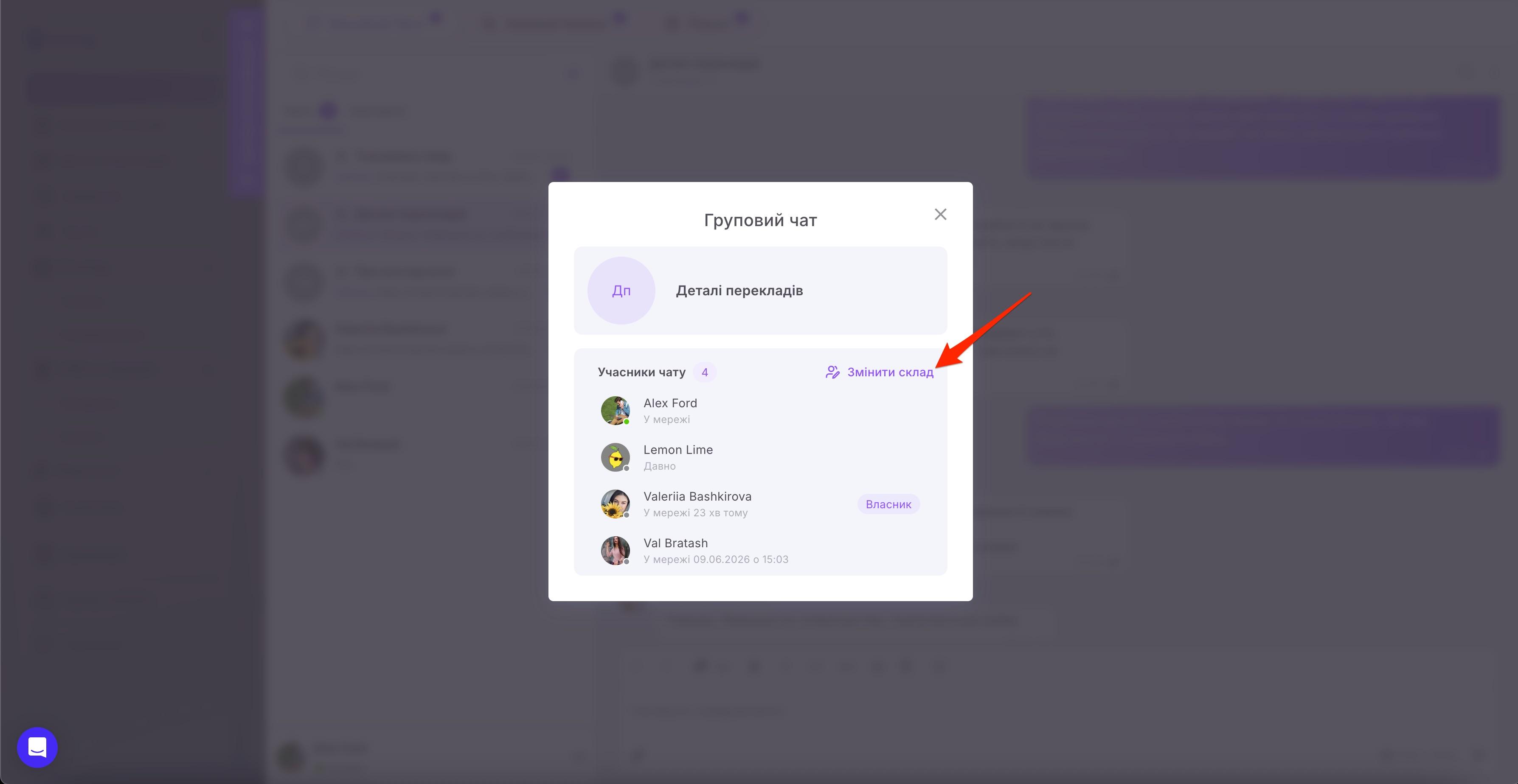Select the Valeriia Bashkirova participant name
Screen dimensions: 1518x784
click(x=697, y=496)
